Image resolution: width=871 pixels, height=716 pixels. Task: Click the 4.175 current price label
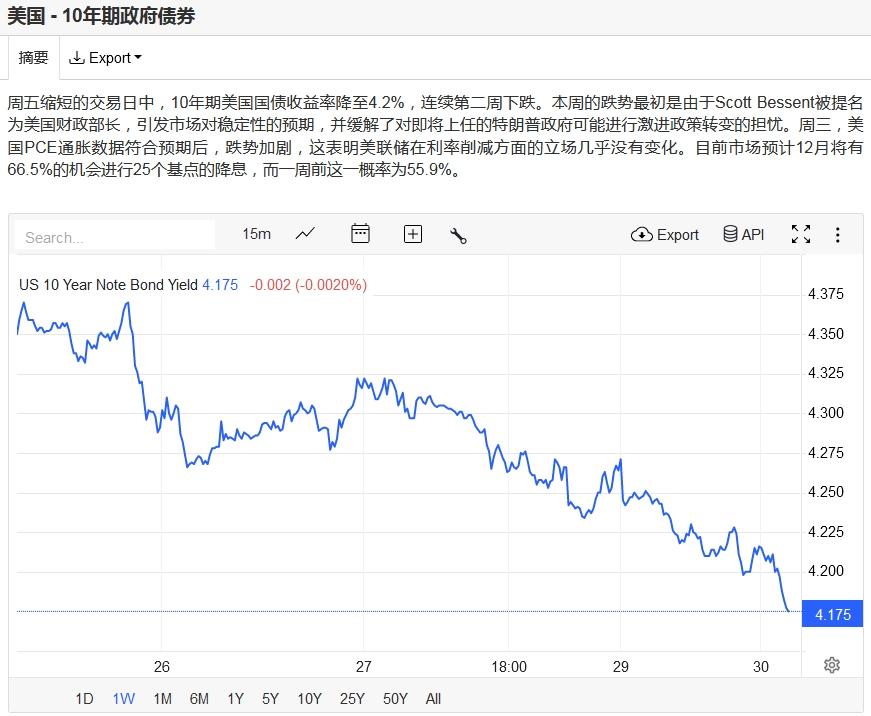(x=833, y=614)
